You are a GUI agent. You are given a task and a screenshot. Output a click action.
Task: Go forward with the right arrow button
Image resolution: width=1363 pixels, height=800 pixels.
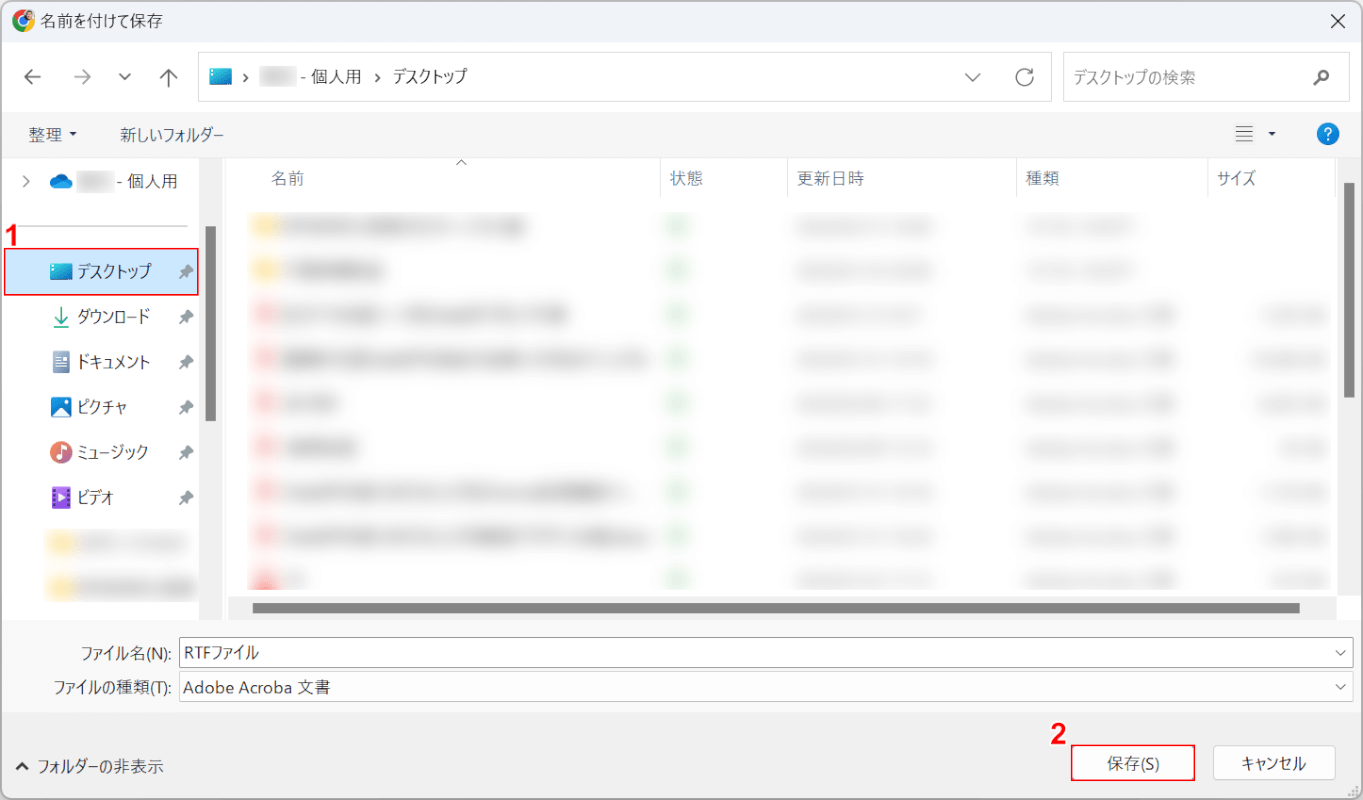(82, 77)
